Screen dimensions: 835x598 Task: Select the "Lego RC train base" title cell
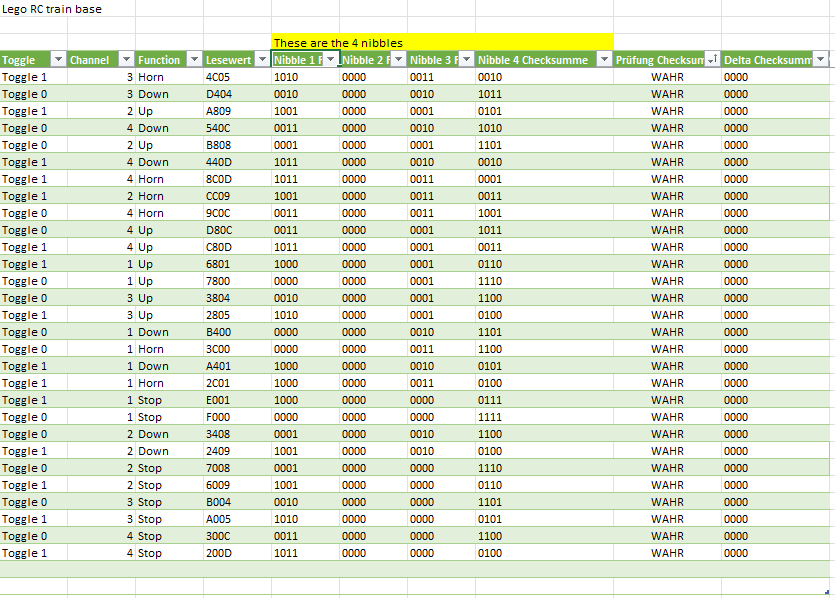pos(52,9)
